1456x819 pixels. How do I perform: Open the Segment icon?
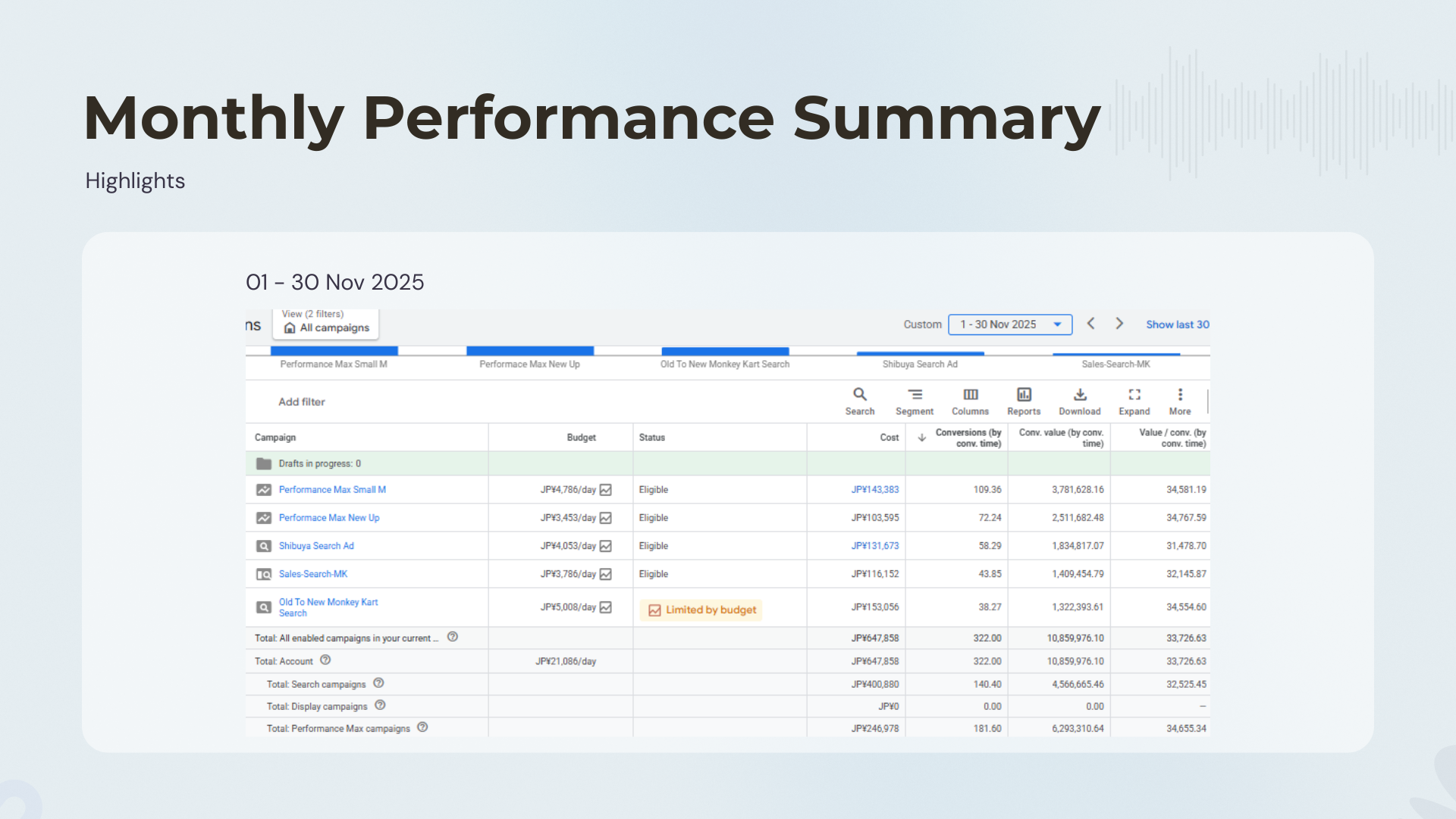[x=915, y=394]
